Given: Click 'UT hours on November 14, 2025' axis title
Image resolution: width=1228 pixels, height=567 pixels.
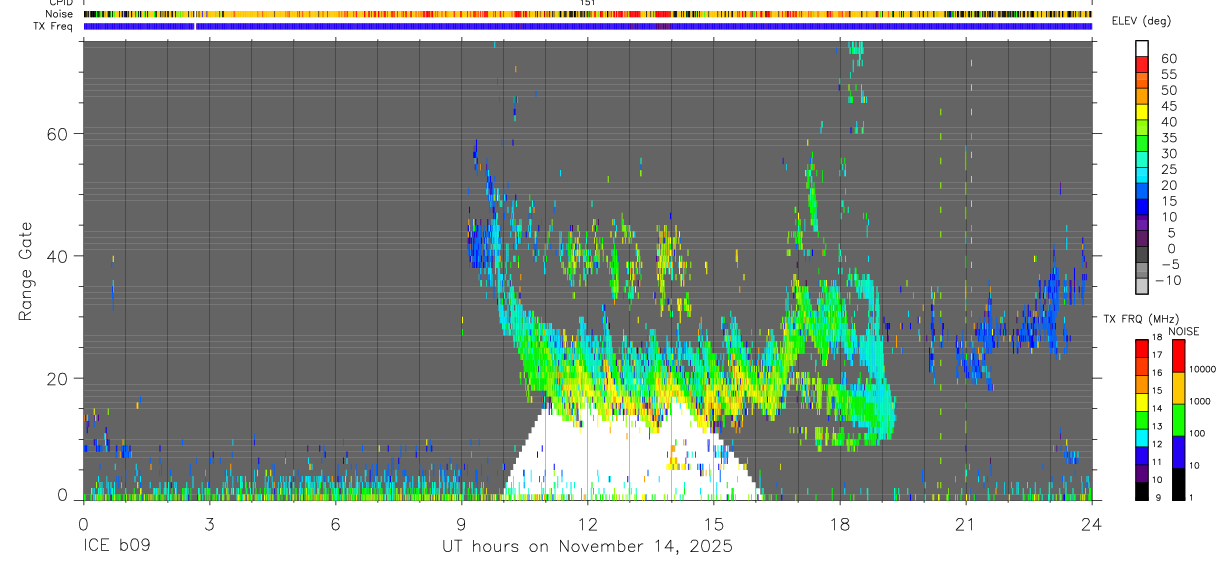Looking at the screenshot, I should pyautogui.click(x=588, y=547).
